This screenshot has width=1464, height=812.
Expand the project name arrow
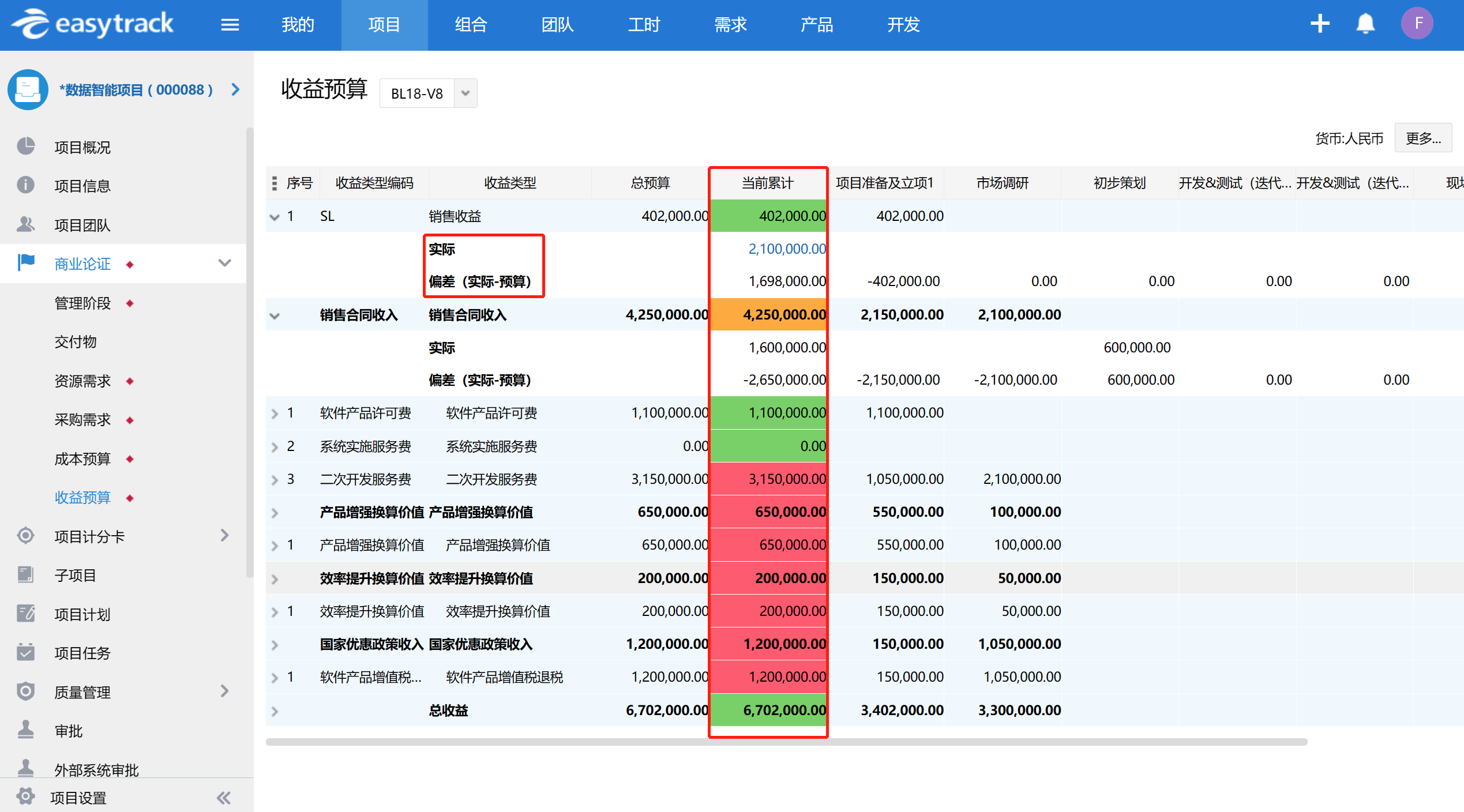click(235, 89)
